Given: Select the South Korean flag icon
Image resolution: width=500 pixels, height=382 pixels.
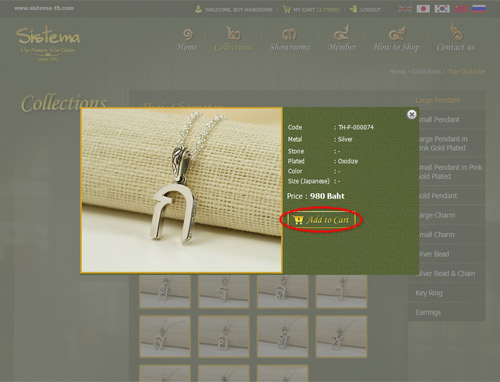Looking at the screenshot, I should click(x=442, y=9).
